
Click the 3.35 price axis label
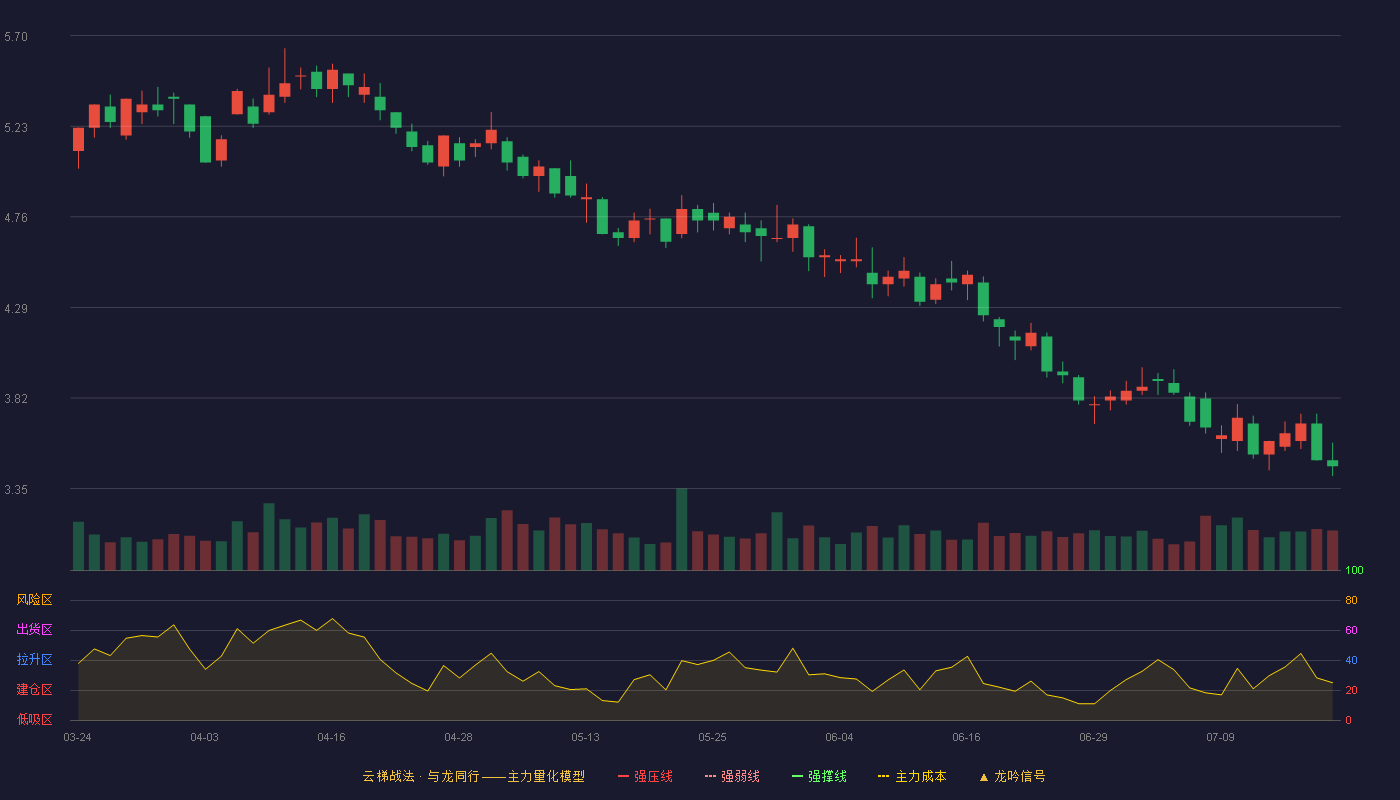coord(16,490)
